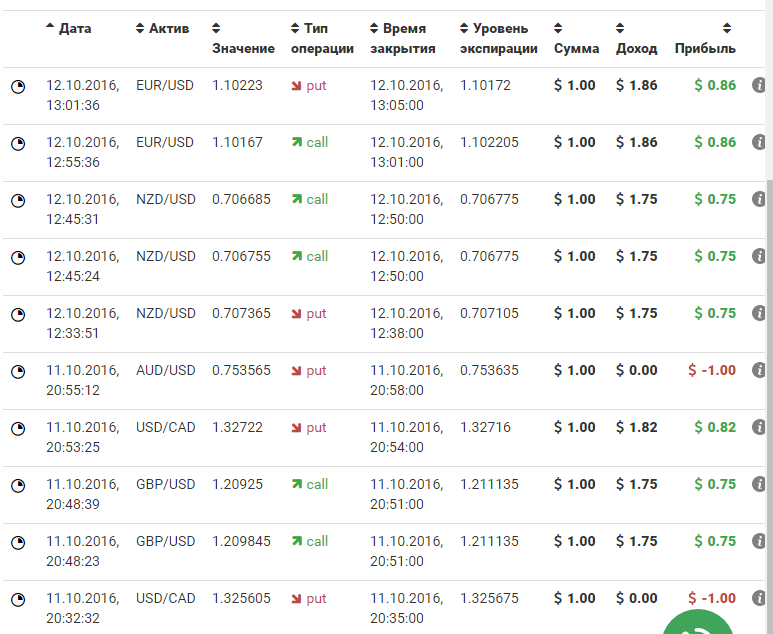The height and width of the screenshot is (634, 773).
Task: Click closing time 12:38:00 cell
Action: (407, 323)
